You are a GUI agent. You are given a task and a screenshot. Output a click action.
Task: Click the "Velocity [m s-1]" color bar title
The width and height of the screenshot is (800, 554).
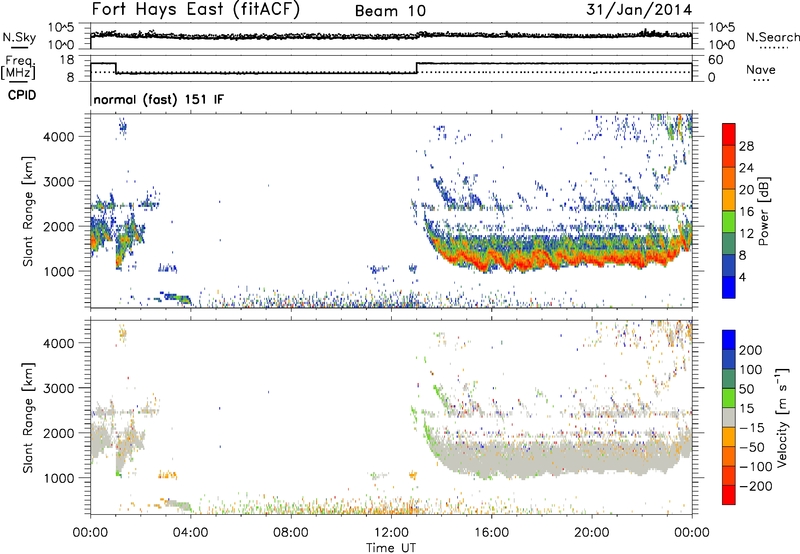pyautogui.click(x=782, y=417)
